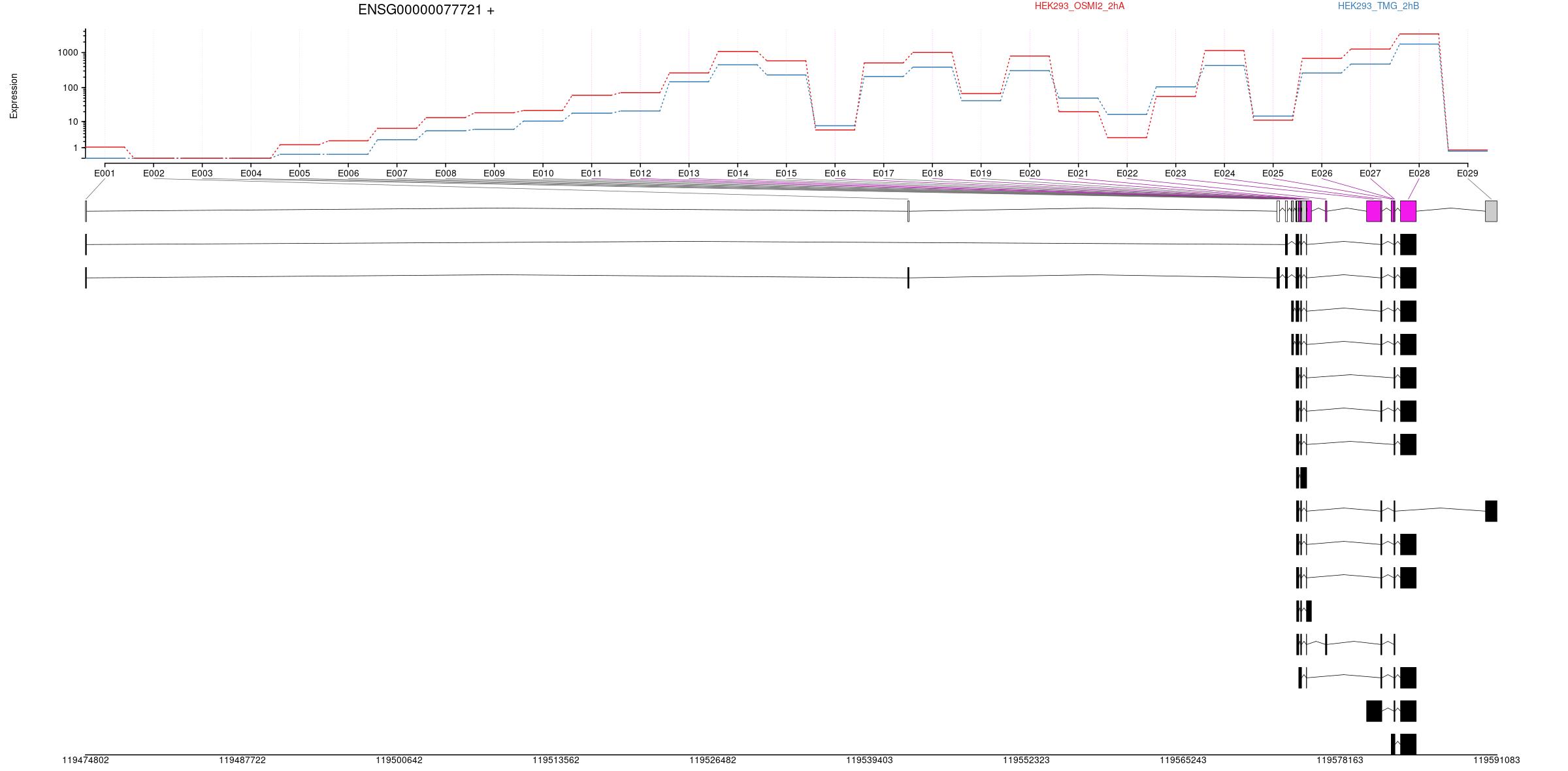
Task: Click exon label E024
Action: tap(1224, 173)
